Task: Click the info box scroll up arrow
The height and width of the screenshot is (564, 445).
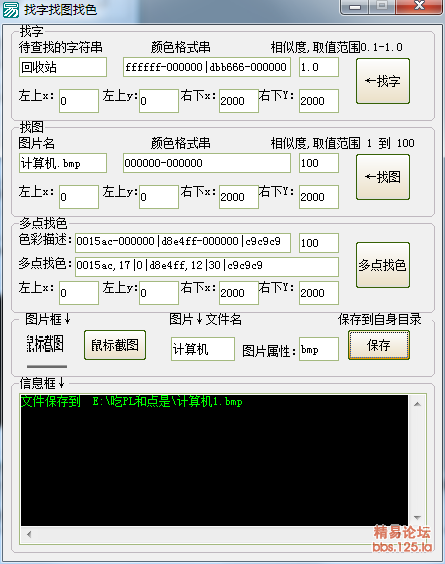Action: tap(417, 404)
